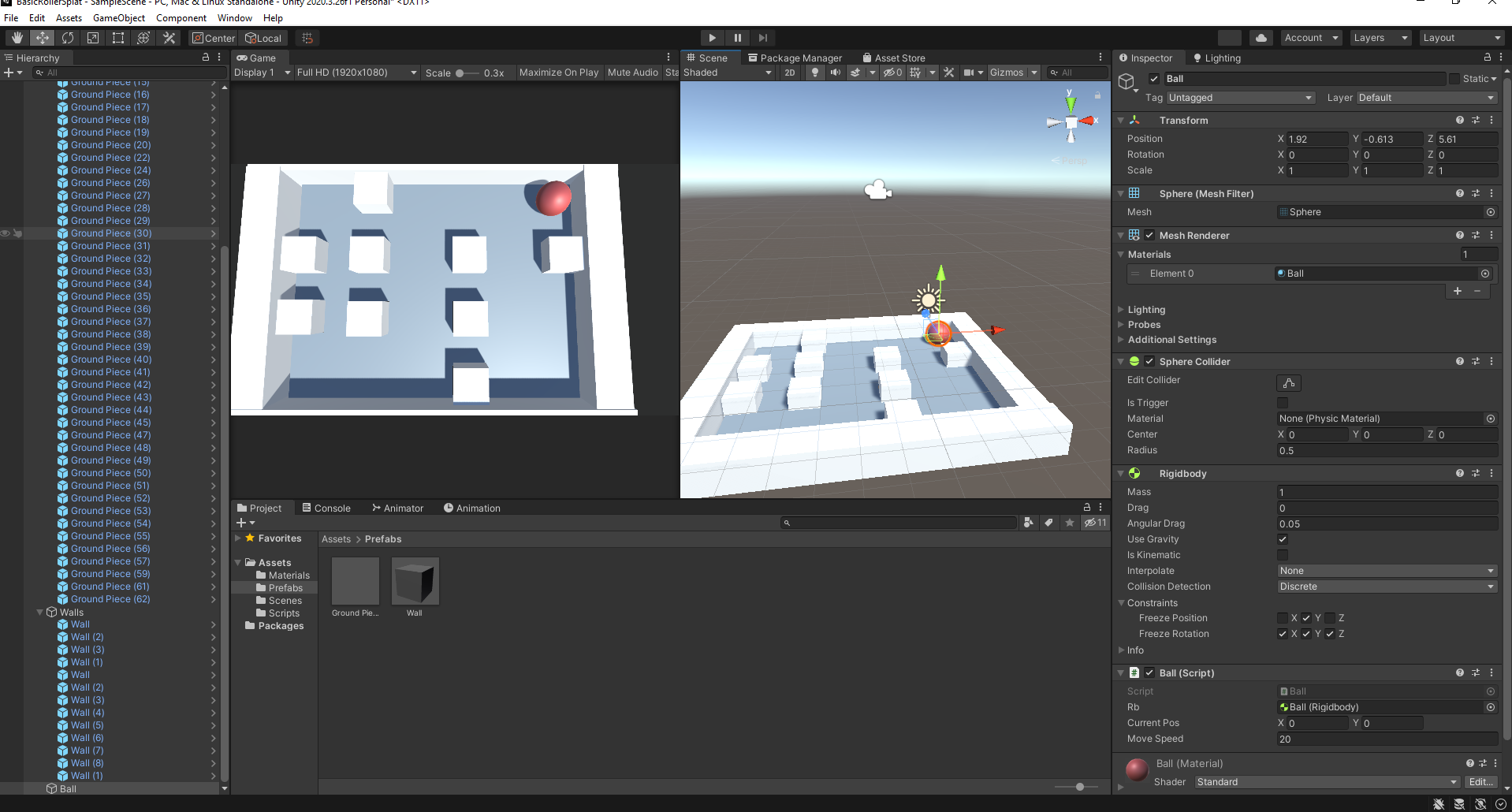Select the Hand tool in the toolbar
Image resolution: width=1512 pixels, height=812 pixels.
tap(16, 37)
